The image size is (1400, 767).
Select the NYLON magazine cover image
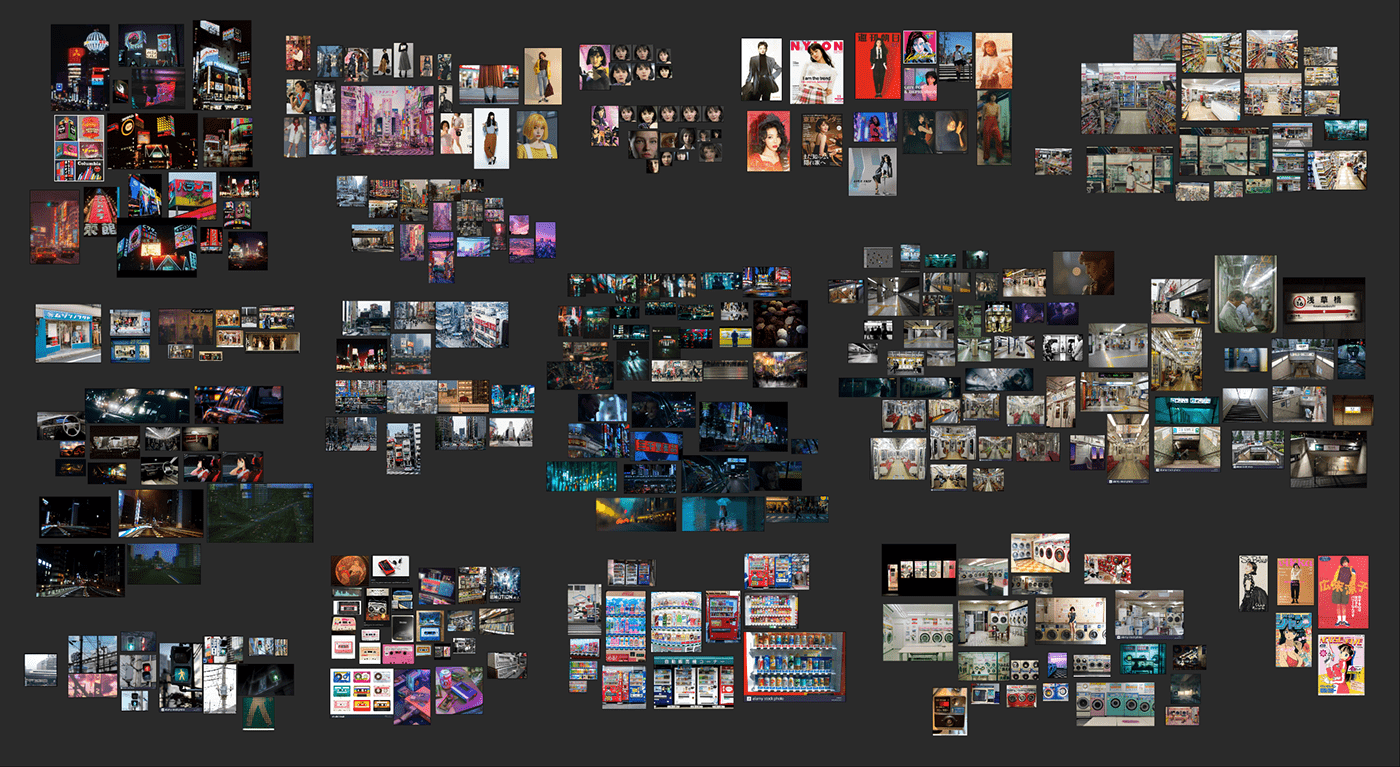[817, 70]
